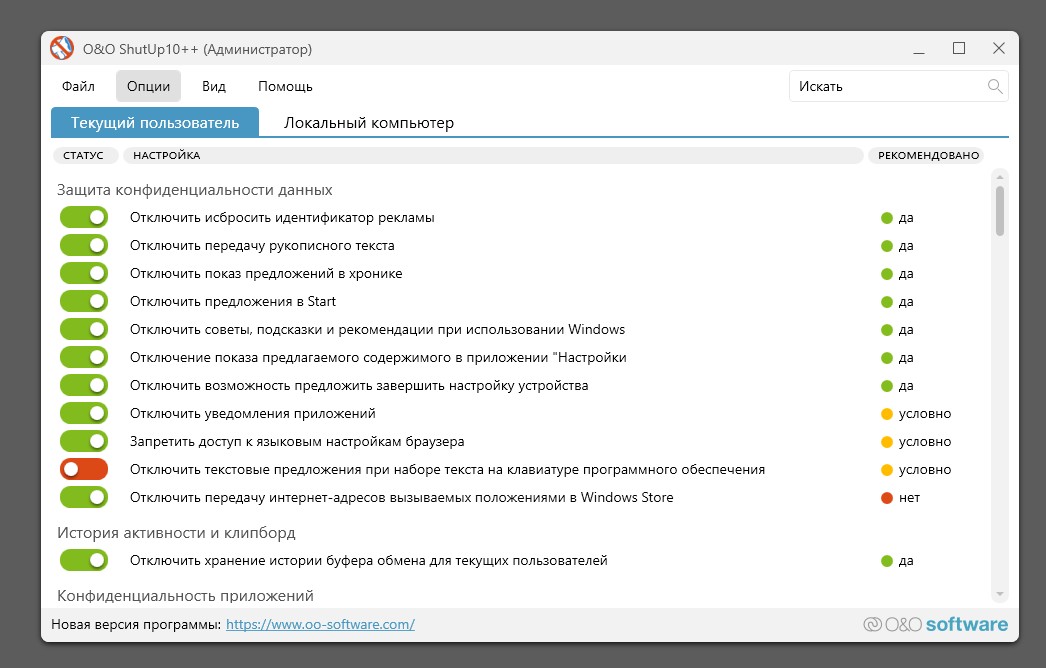Click the Рекомендовано column header

tap(925, 156)
